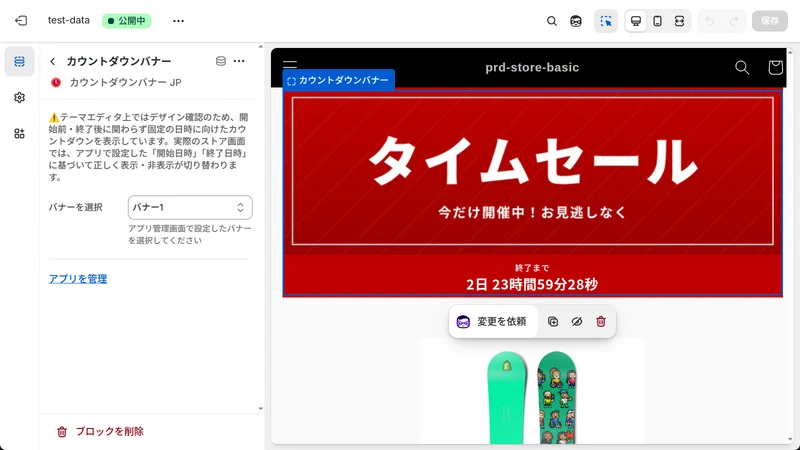Click the settings panel scroll-up arrow

[x=261, y=47]
